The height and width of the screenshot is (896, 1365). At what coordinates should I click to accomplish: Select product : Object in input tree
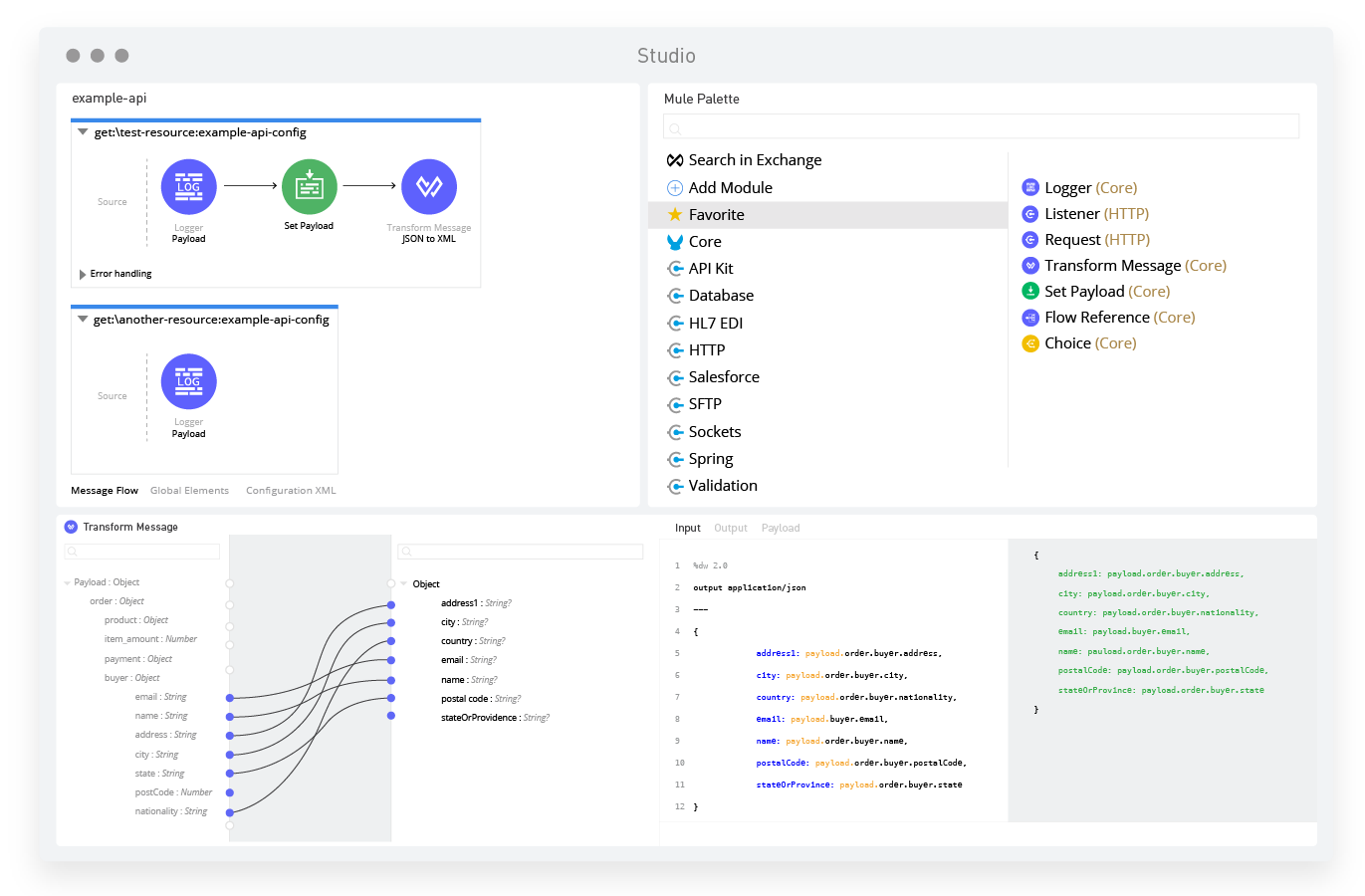pyautogui.click(x=136, y=620)
